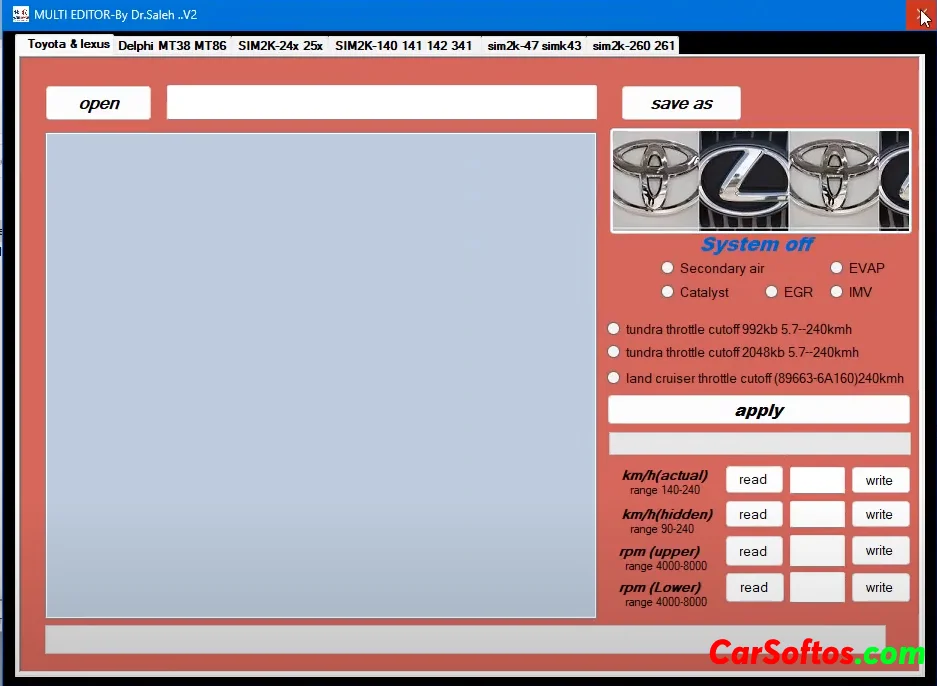Screen dimensions: 937x686
Task: Choose land cruiser throttle cutoff option
Action: (x=614, y=378)
